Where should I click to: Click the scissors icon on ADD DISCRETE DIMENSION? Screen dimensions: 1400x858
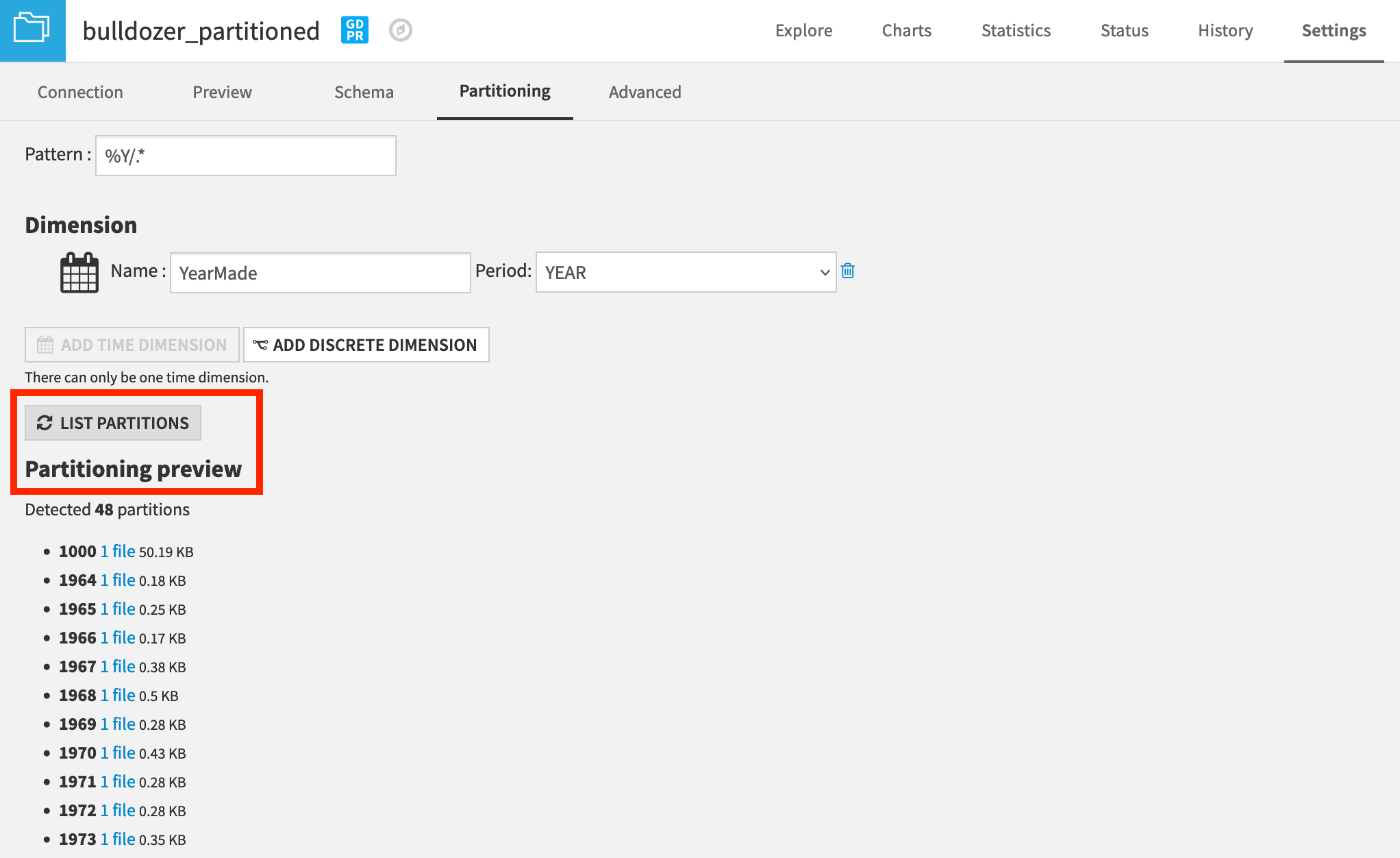tap(260, 345)
